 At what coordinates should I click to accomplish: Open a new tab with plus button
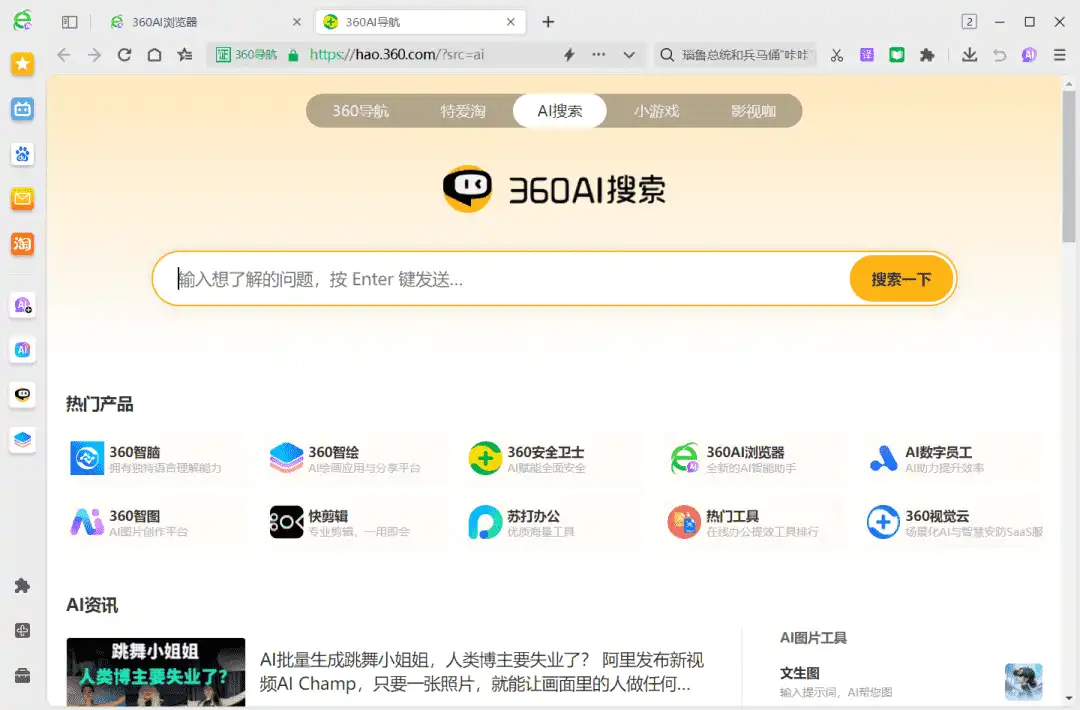pos(548,22)
